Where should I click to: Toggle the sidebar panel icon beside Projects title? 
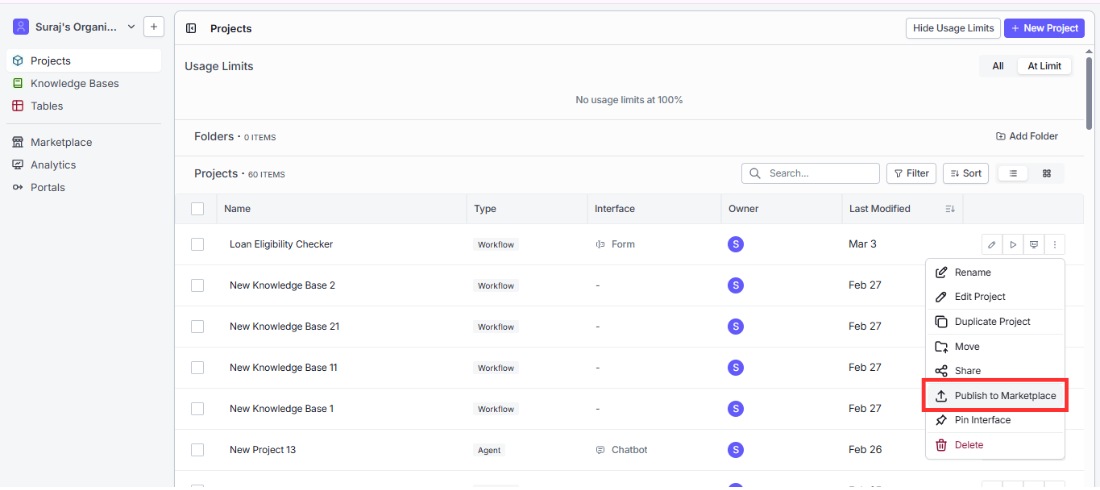(x=191, y=28)
